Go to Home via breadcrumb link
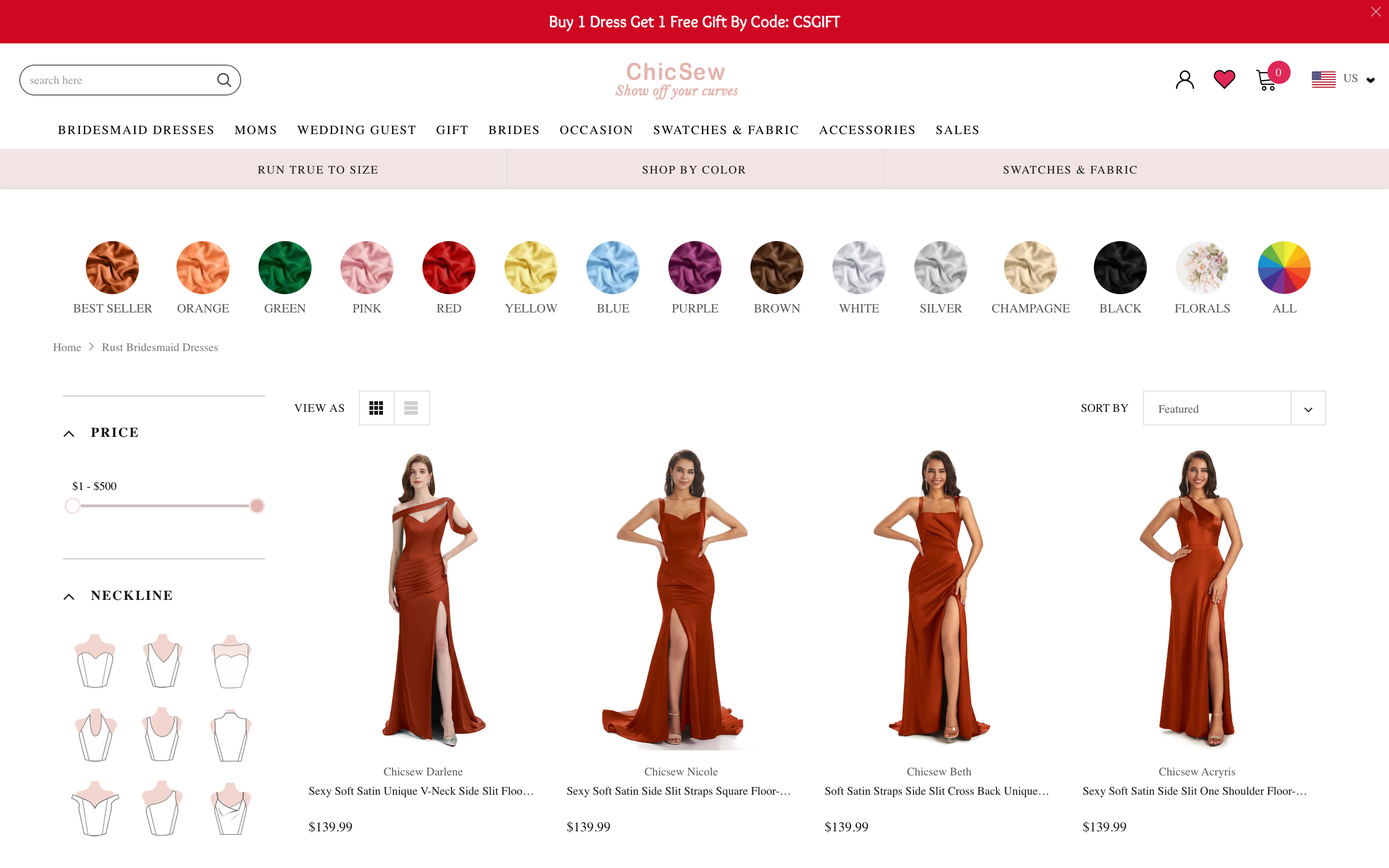 pos(67,347)
